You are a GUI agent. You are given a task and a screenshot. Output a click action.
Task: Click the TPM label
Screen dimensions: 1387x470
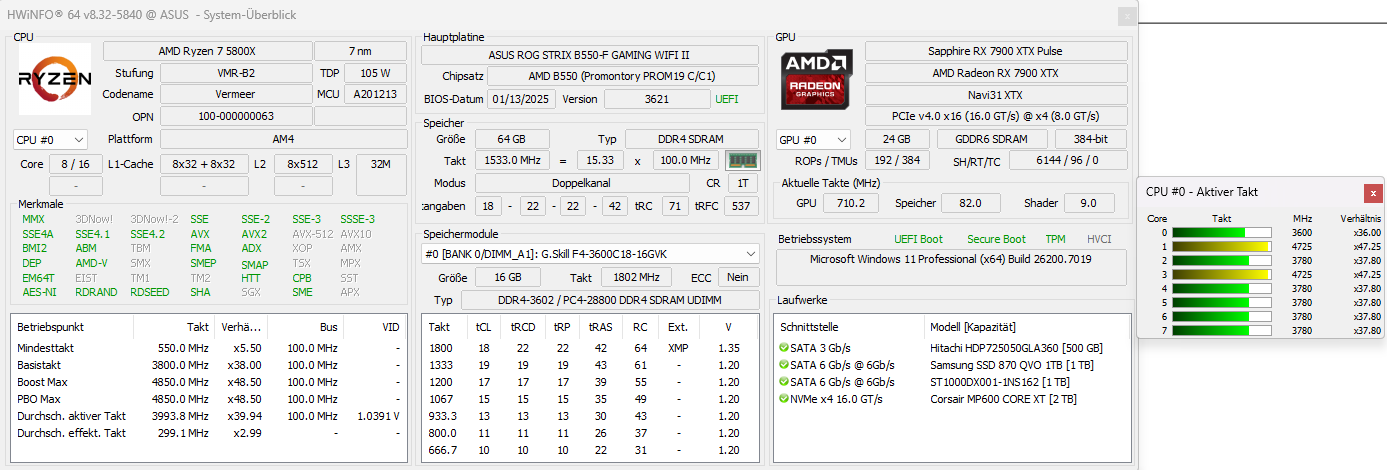pos(1055,239)
